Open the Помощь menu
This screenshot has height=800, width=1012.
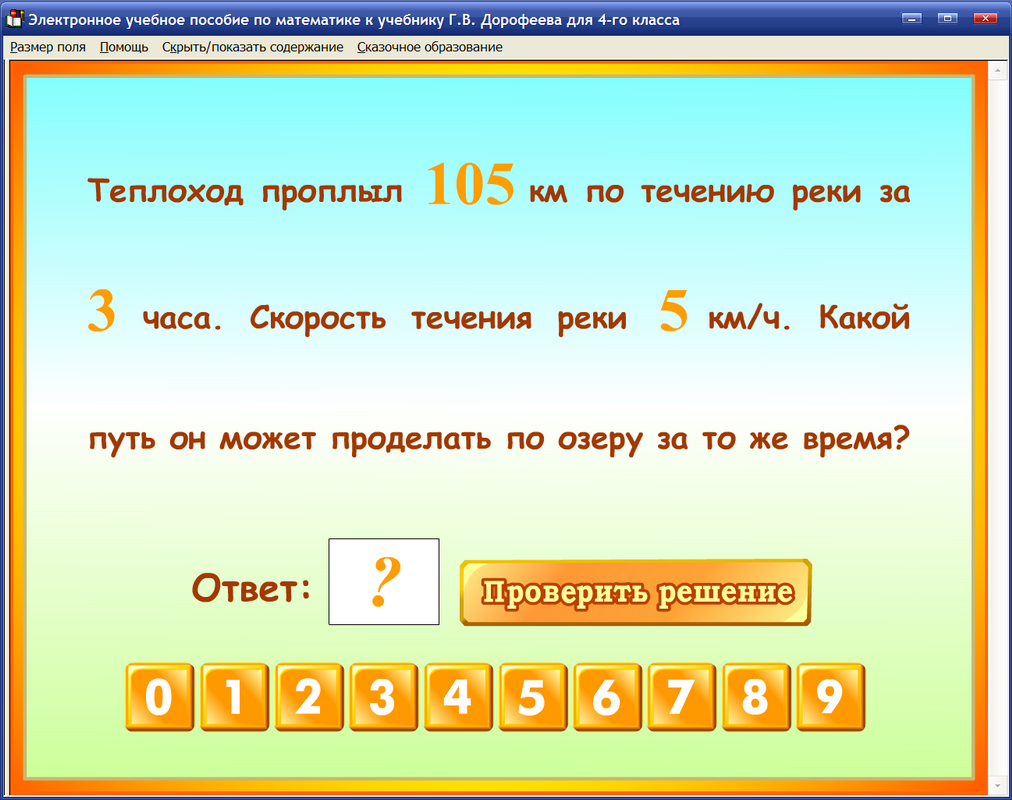click(x=122, y=46)
